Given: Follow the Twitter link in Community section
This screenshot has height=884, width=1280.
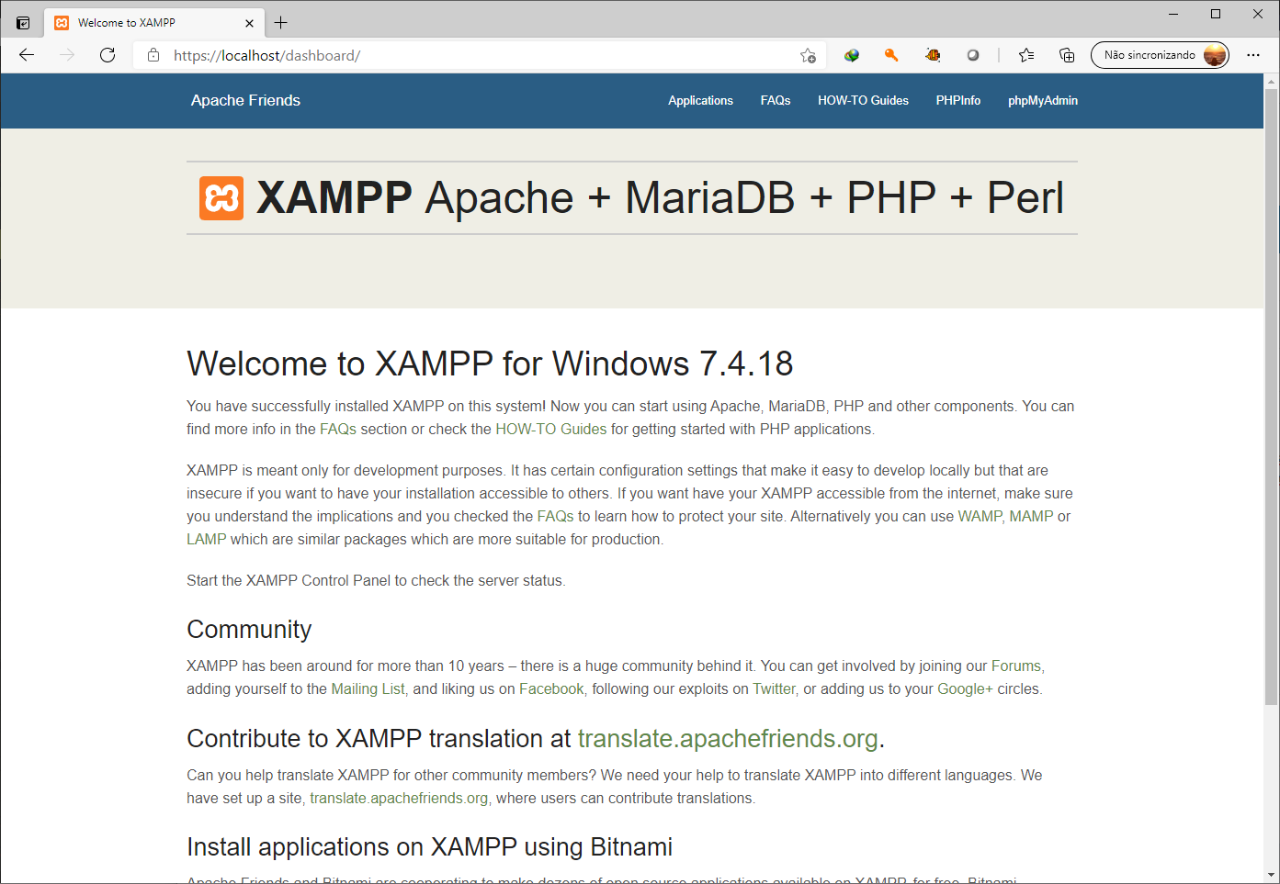Looking at the screenshot, I should (x=773, y=689).
